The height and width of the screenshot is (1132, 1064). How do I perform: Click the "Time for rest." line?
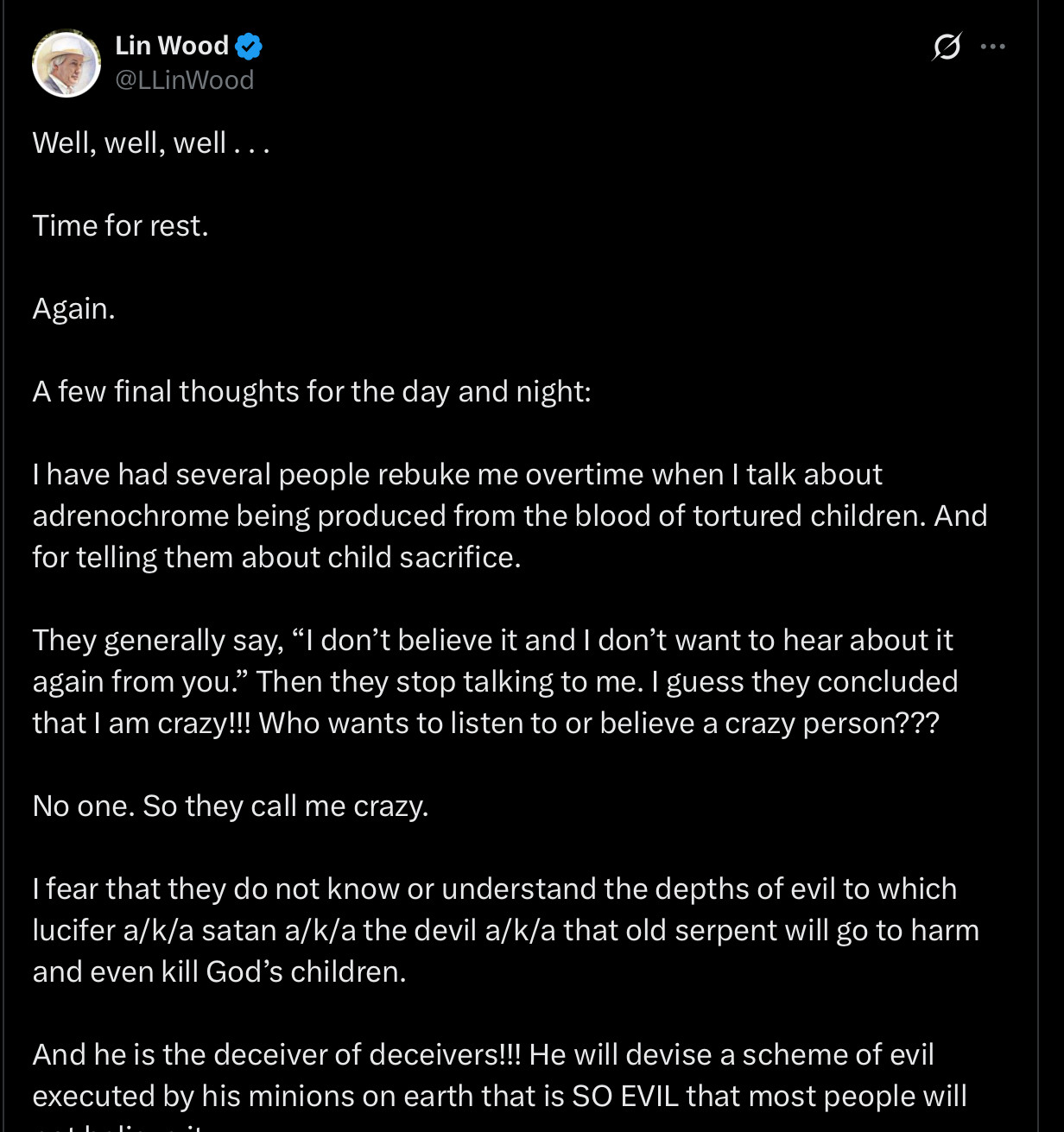pyautogui.click(x=120, y=225)
